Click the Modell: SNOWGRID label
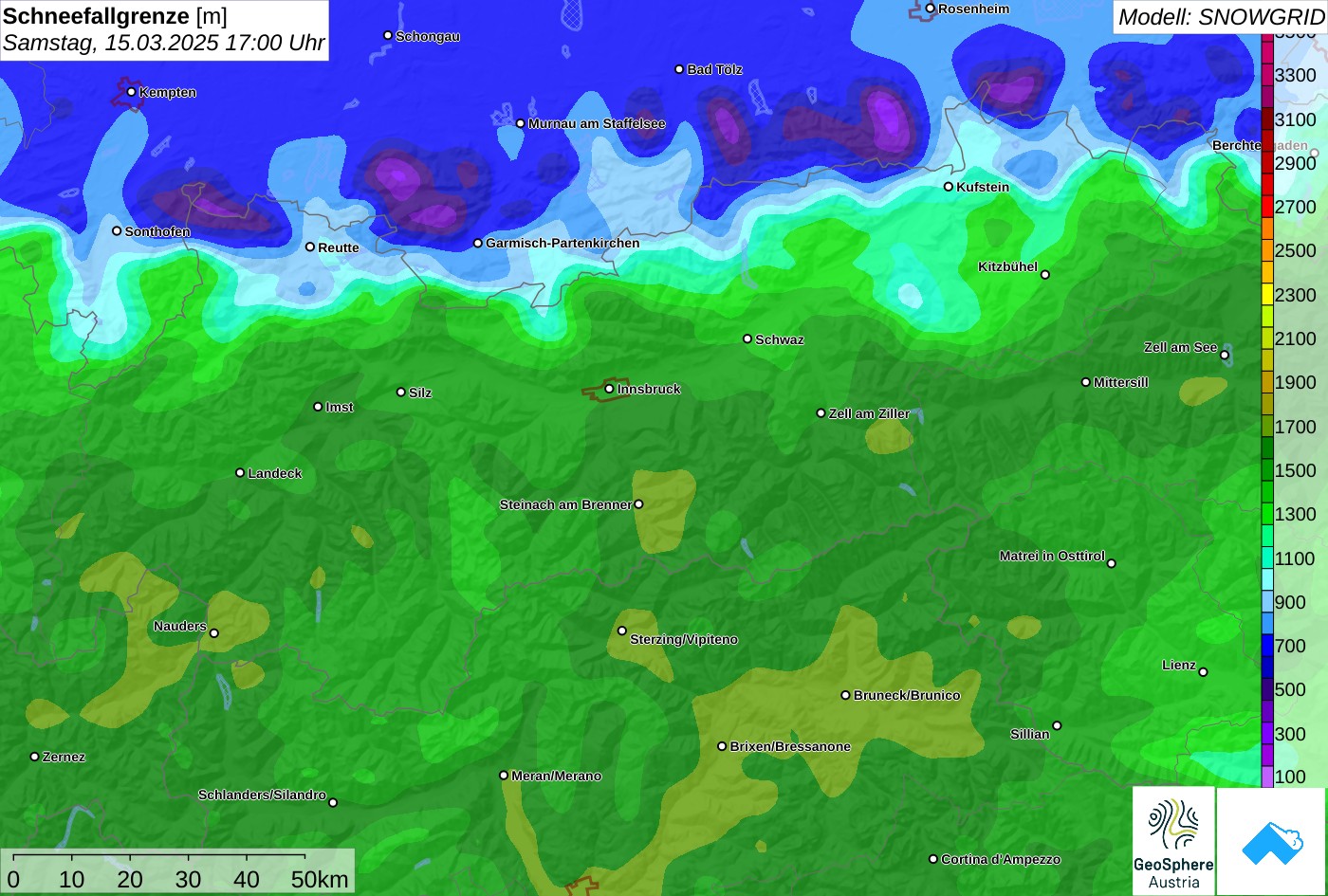This screenshot has height=896, width=1328. 1221,17
